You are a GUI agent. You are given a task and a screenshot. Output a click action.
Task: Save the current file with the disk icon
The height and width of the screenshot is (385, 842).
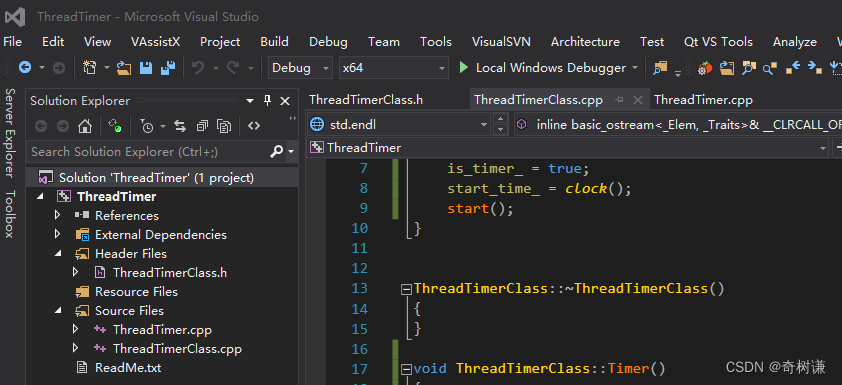(x=146, y=68)
